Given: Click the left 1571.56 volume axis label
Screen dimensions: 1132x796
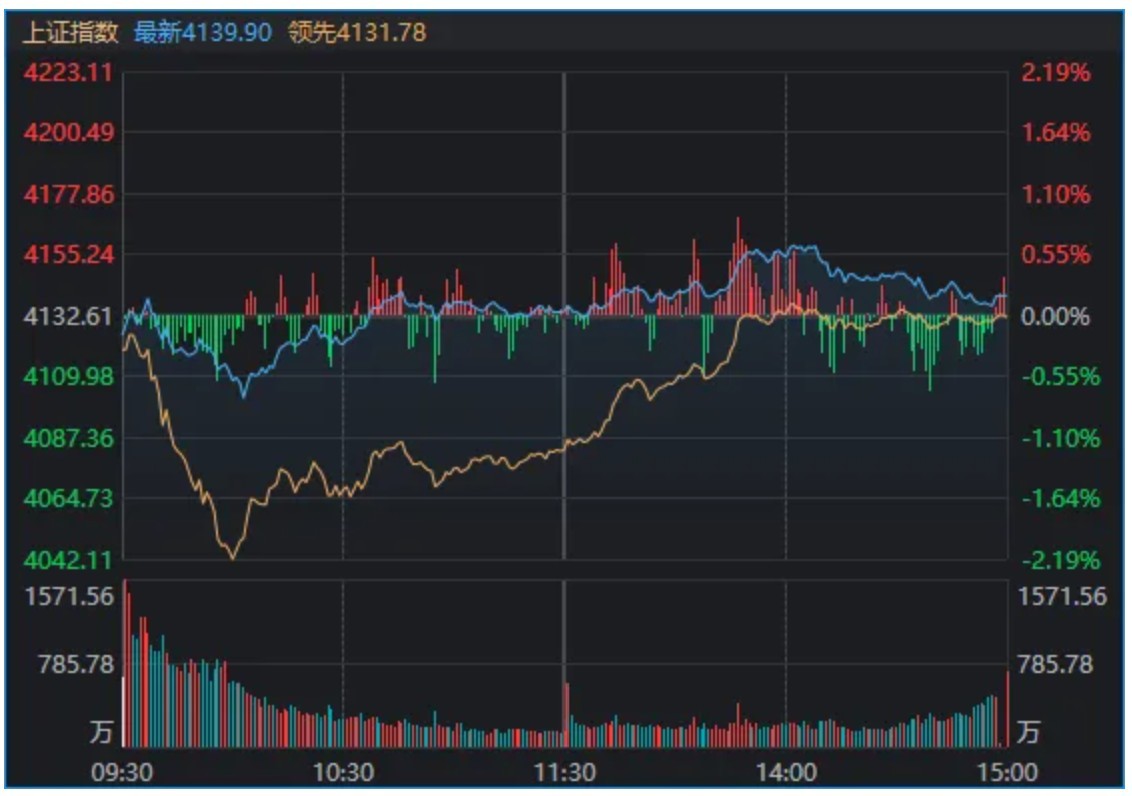Looking at the screenshot, I should 67,597.
